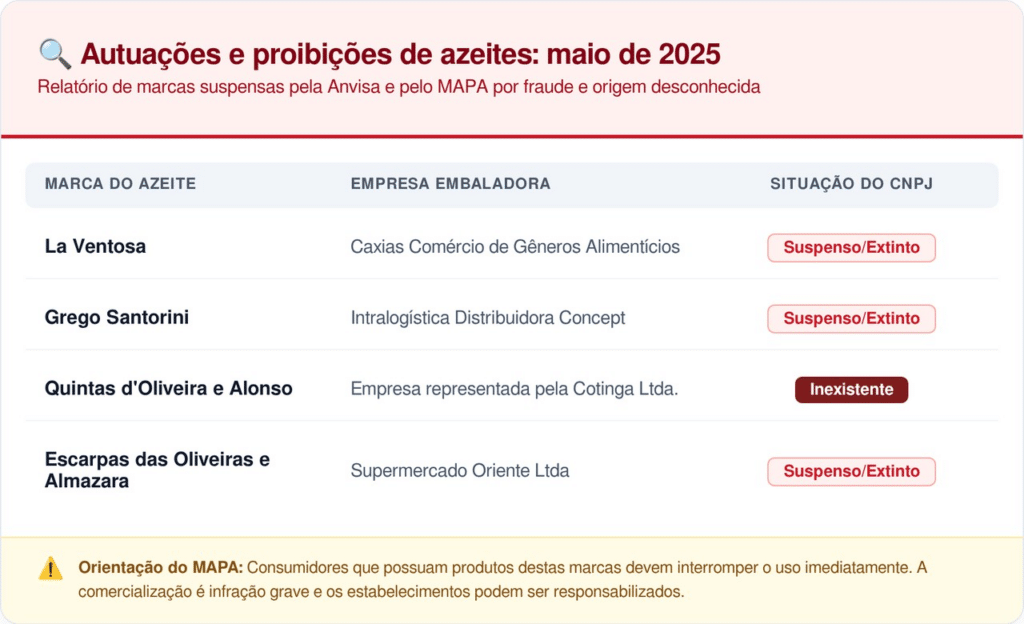Select the Grego Santorini brand name
1024x624 pixels.
pos(117,317)
